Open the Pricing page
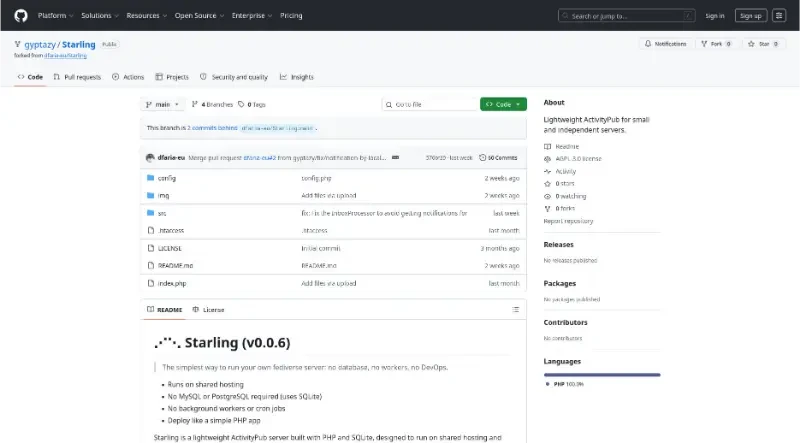This screenshot has height=443, width=800. pyautogui.click(x=291, y=16)
